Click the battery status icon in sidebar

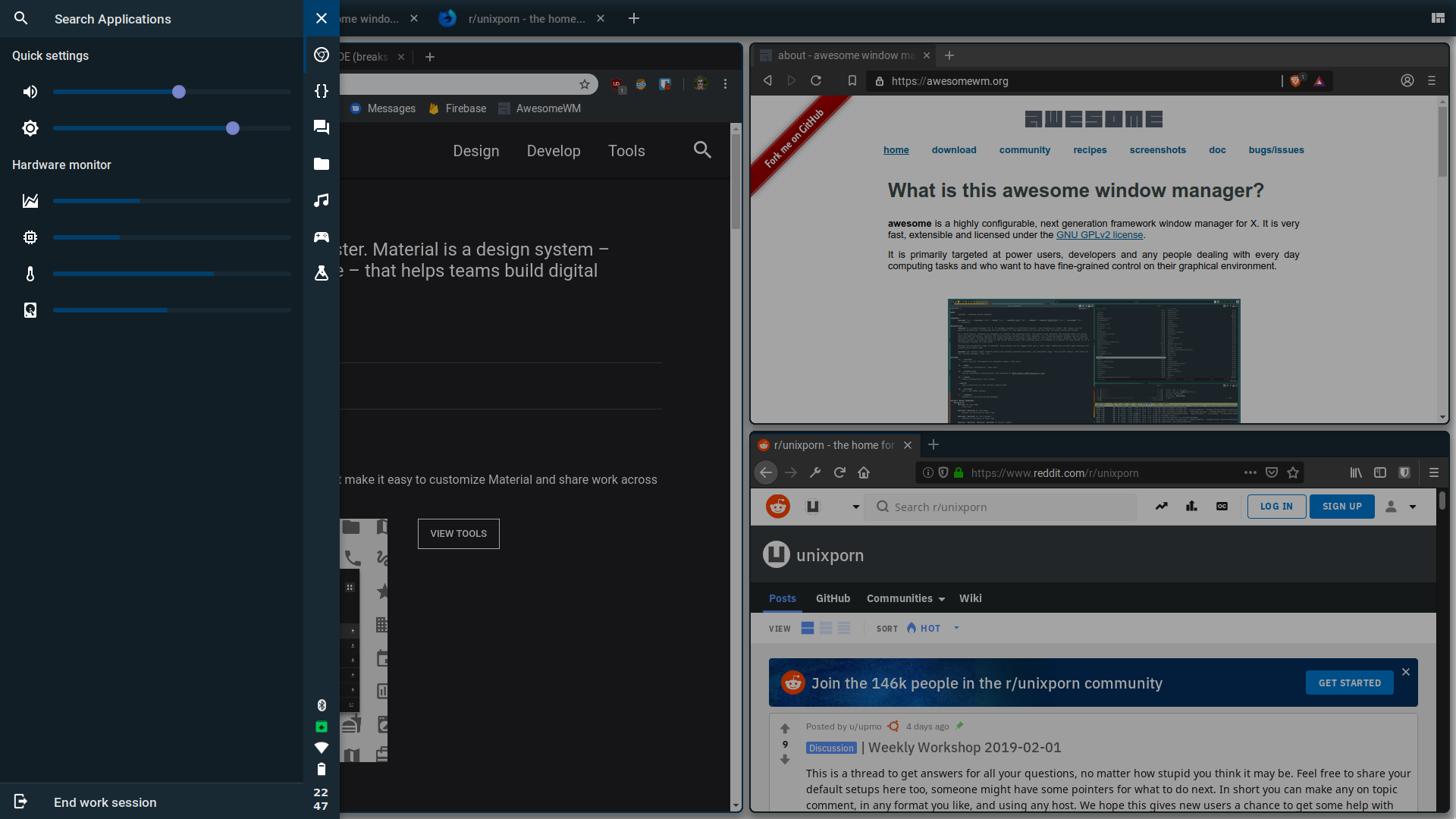[322, 769]
